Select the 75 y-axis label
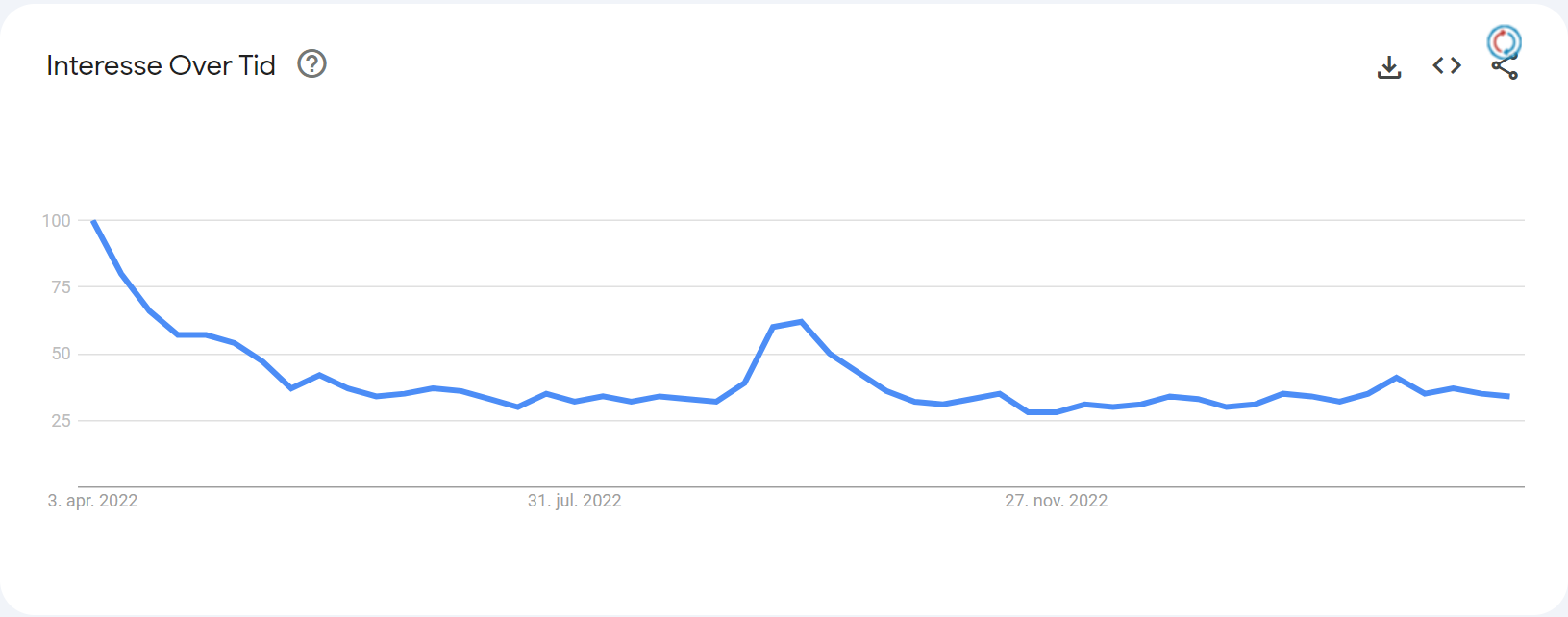1568x617 pixels. 62,287
